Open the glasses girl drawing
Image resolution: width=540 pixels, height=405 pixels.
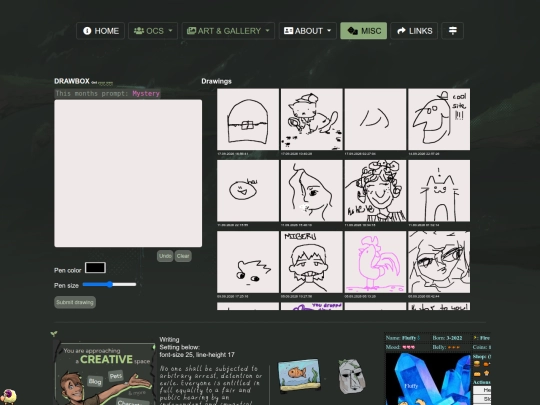[439, 262]
